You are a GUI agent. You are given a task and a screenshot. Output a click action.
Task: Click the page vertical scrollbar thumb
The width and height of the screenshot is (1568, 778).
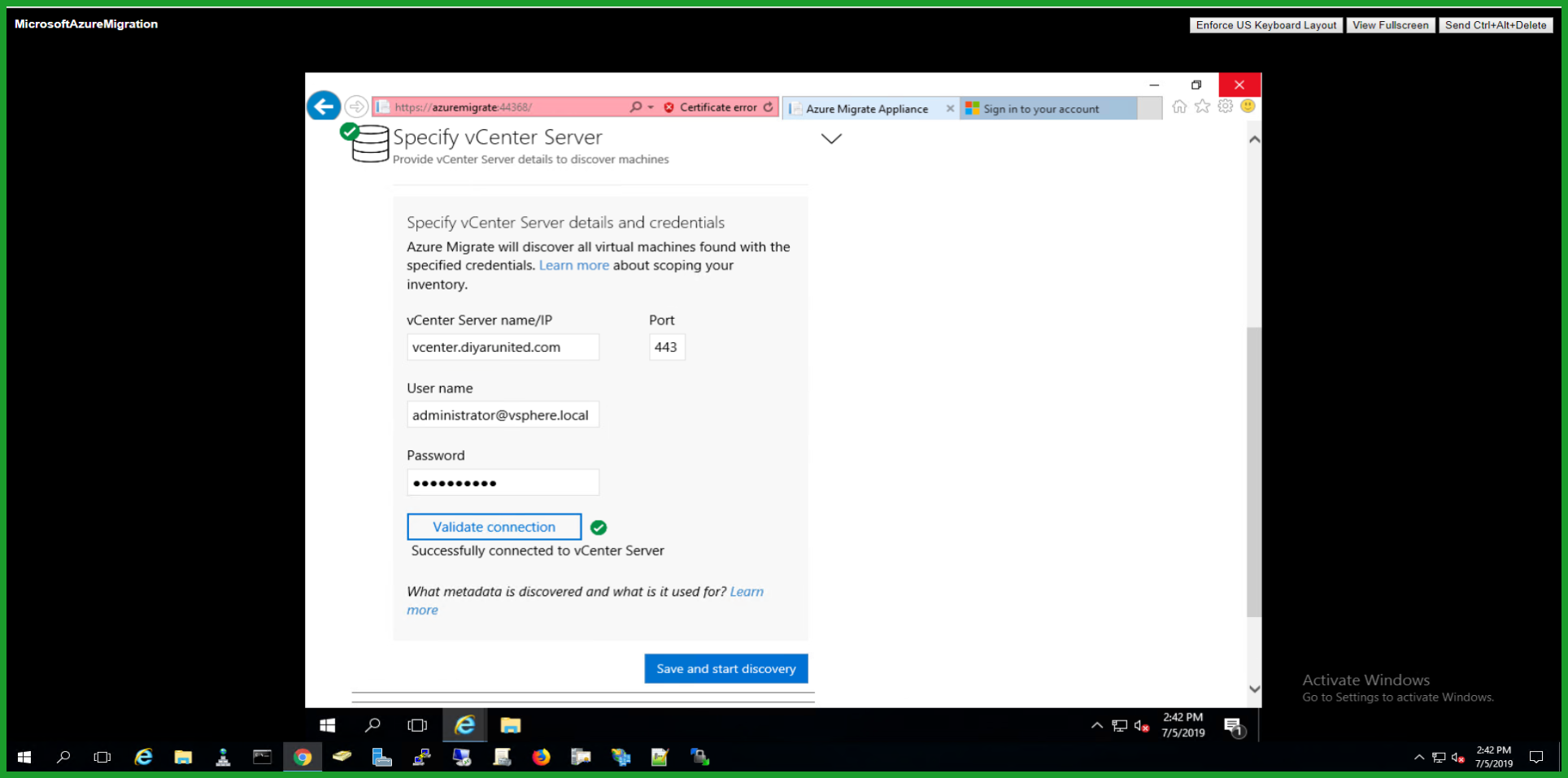point(1254,472)
